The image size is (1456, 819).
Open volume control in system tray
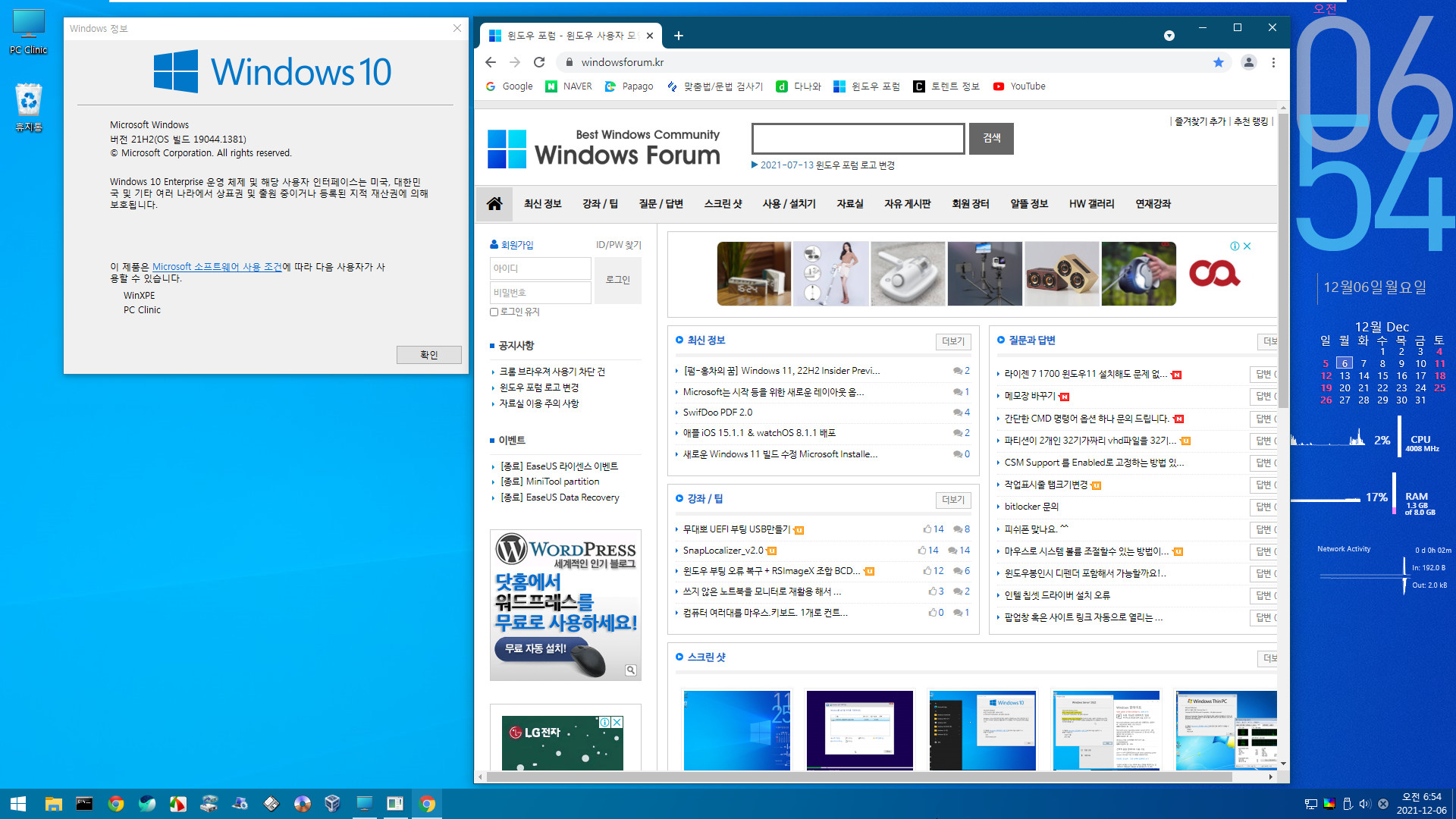[1365, 804]
